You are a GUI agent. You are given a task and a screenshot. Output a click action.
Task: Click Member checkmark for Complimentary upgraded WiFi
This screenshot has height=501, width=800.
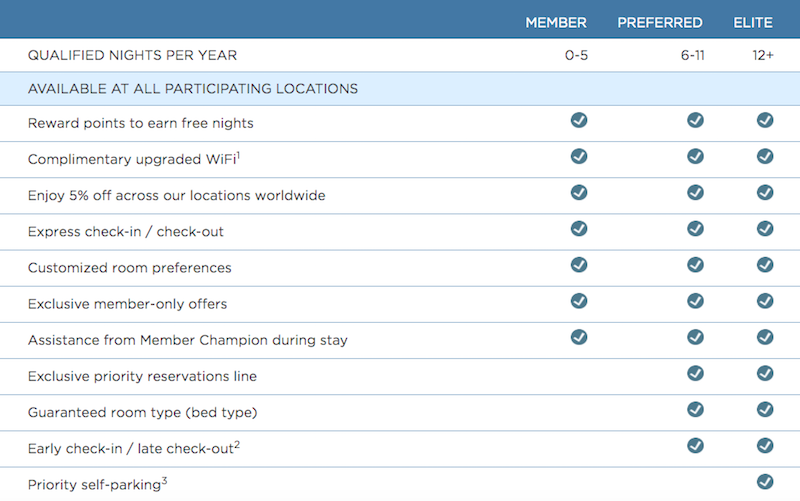click(579, 157)
